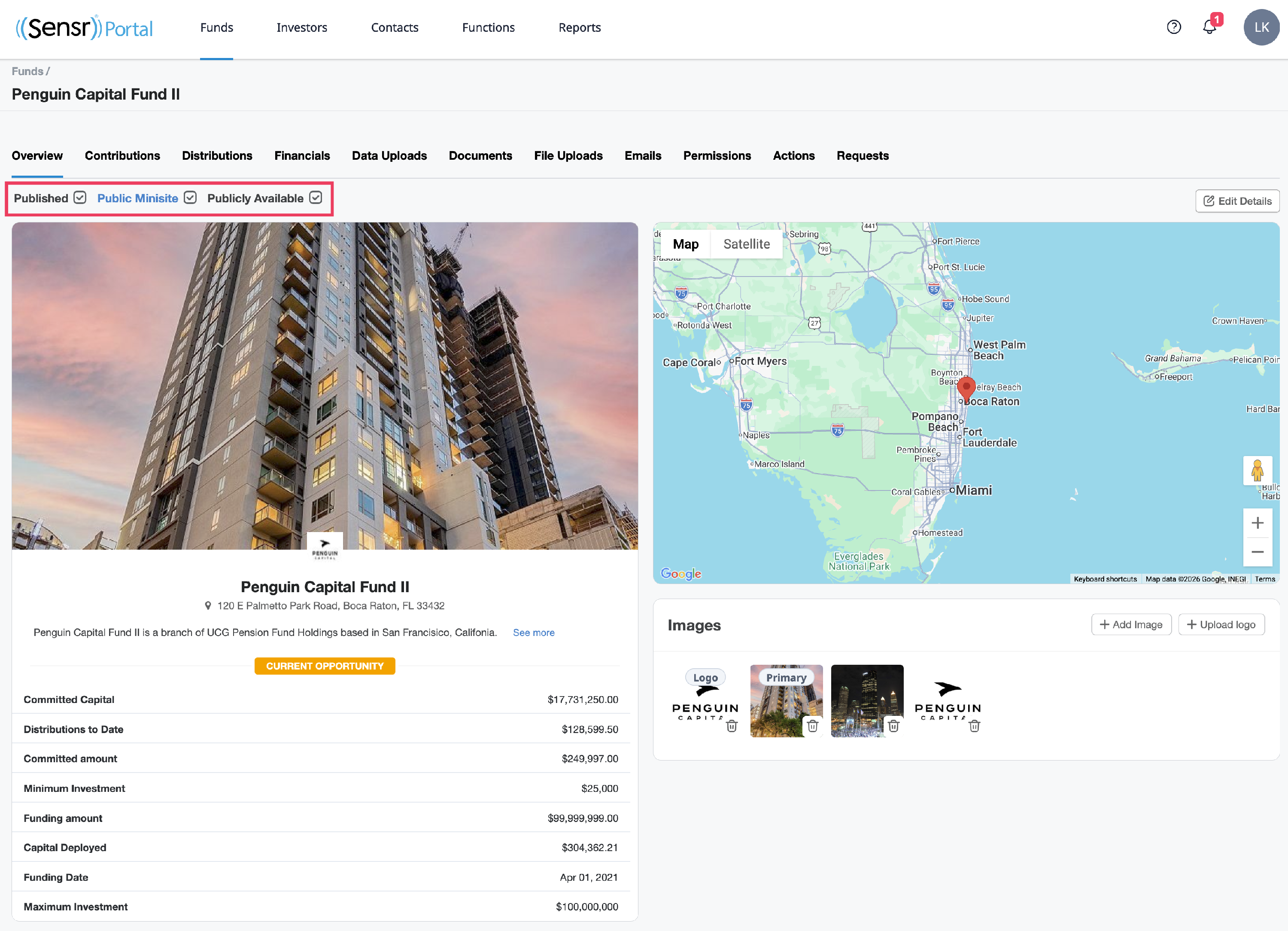
Task: Open map Keyboard shortcuts
Action: (x=1105, y=579)
